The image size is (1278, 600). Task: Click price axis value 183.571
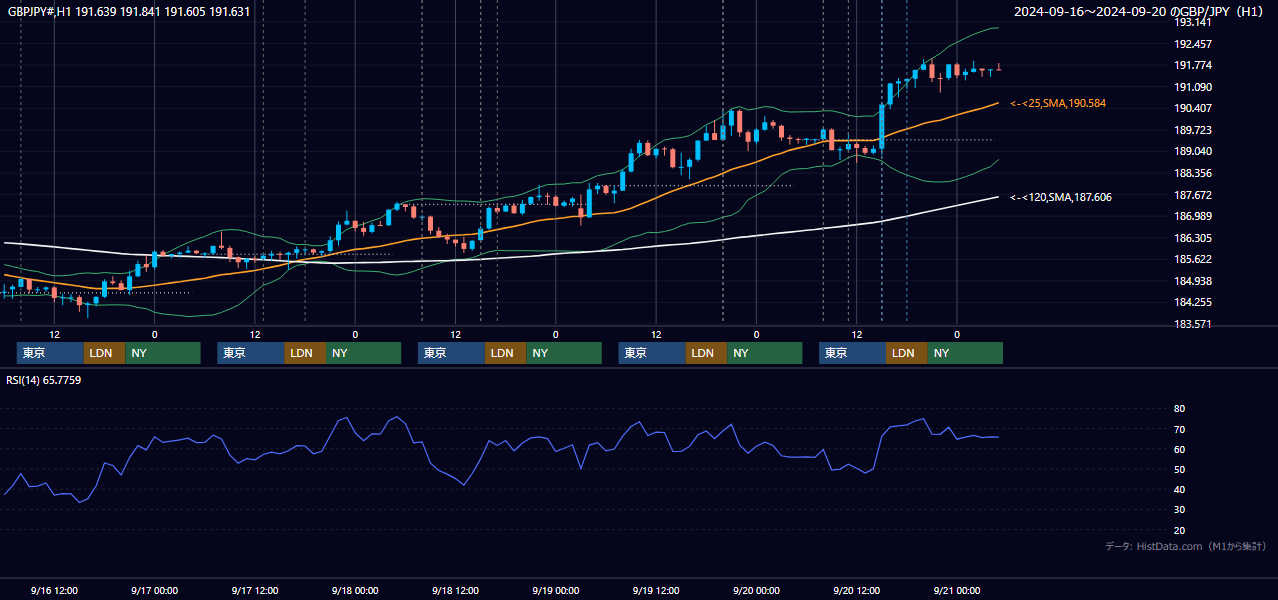coord(1193,324)
